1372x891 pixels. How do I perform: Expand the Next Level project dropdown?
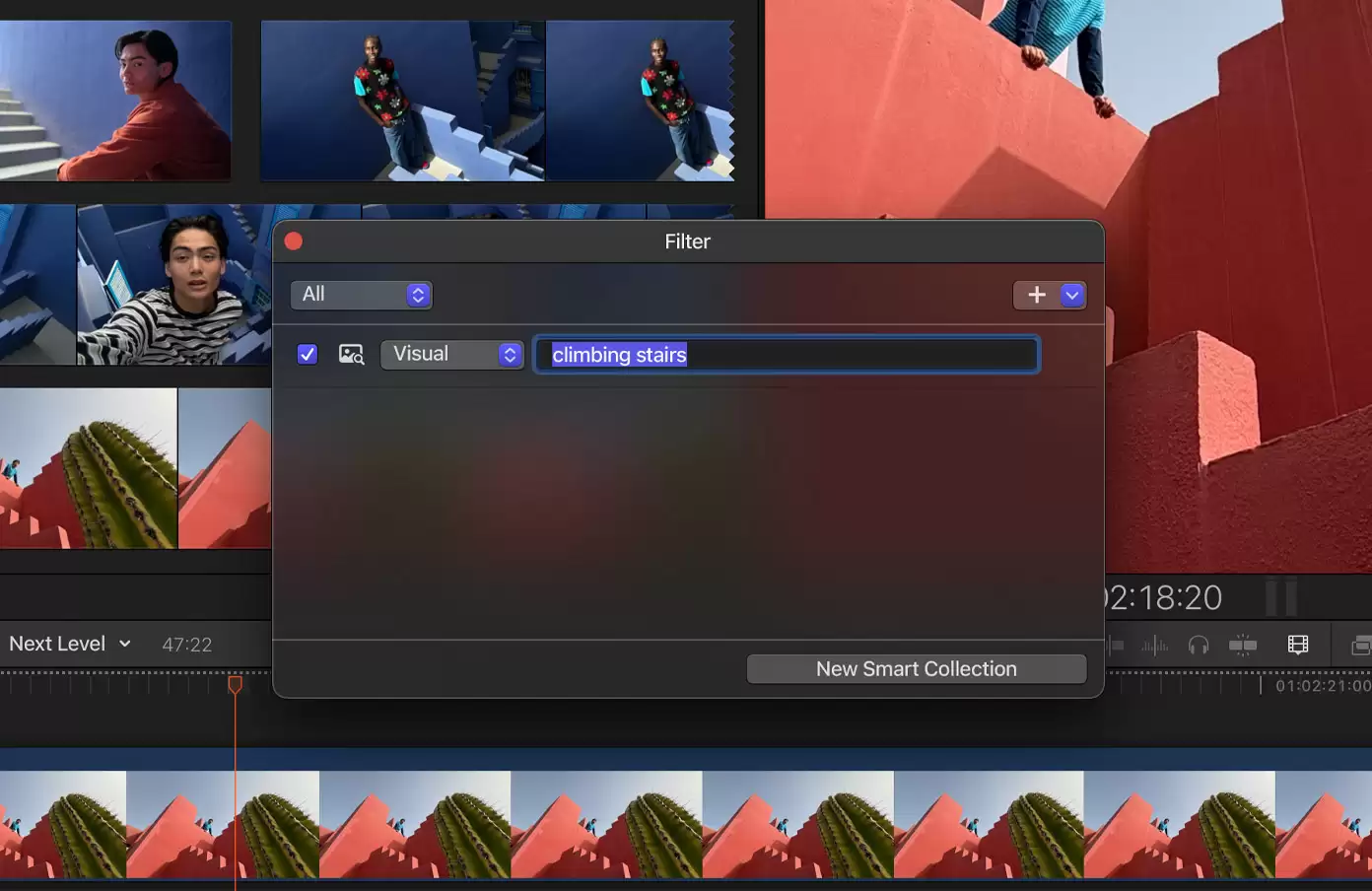click(125, 644)
